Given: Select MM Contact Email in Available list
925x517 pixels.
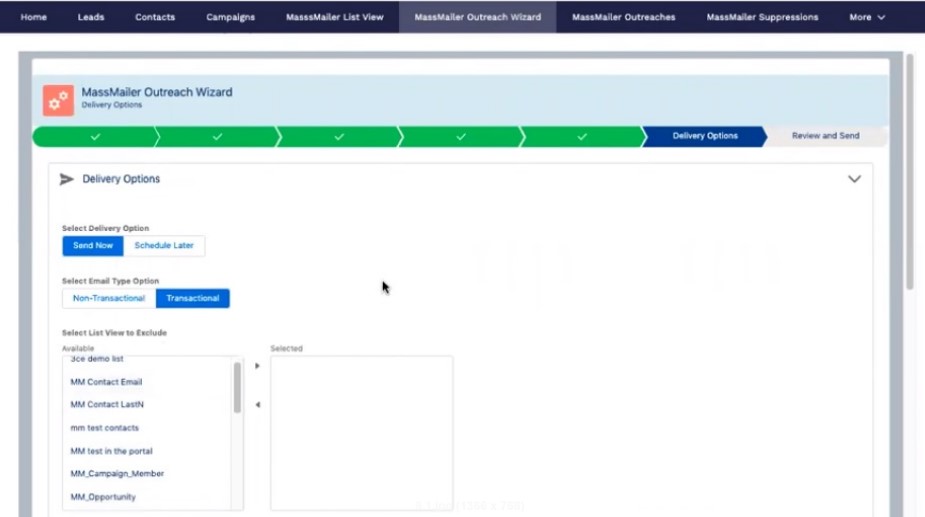Looking at the screenshot, I should click(107, 382).
